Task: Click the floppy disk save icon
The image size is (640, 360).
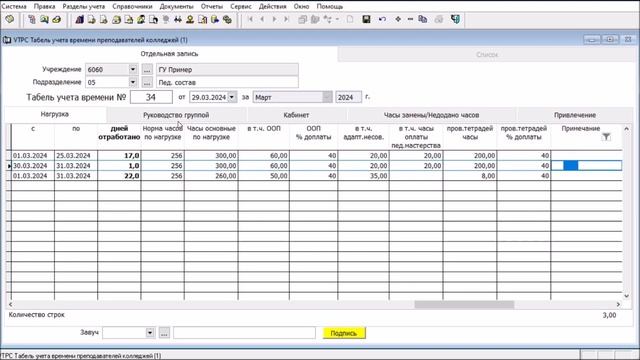Action: pyautogui.click(x=366, y=19)
